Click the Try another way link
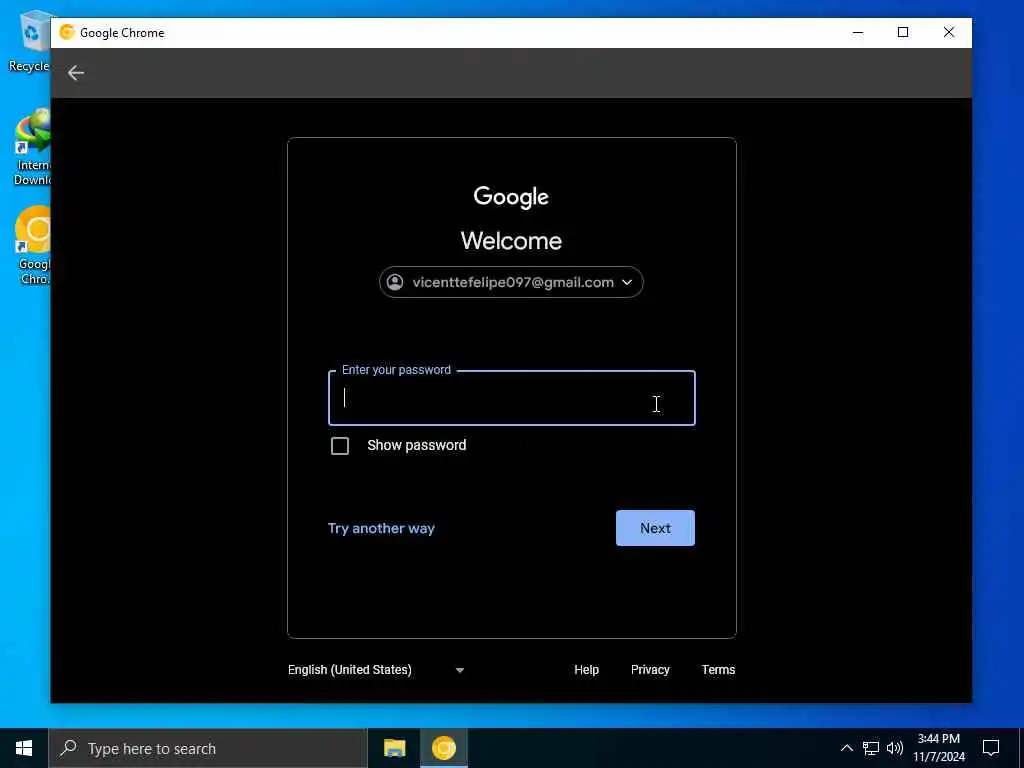The width and height of the screenshot is (1024, 768). point(381,528)
